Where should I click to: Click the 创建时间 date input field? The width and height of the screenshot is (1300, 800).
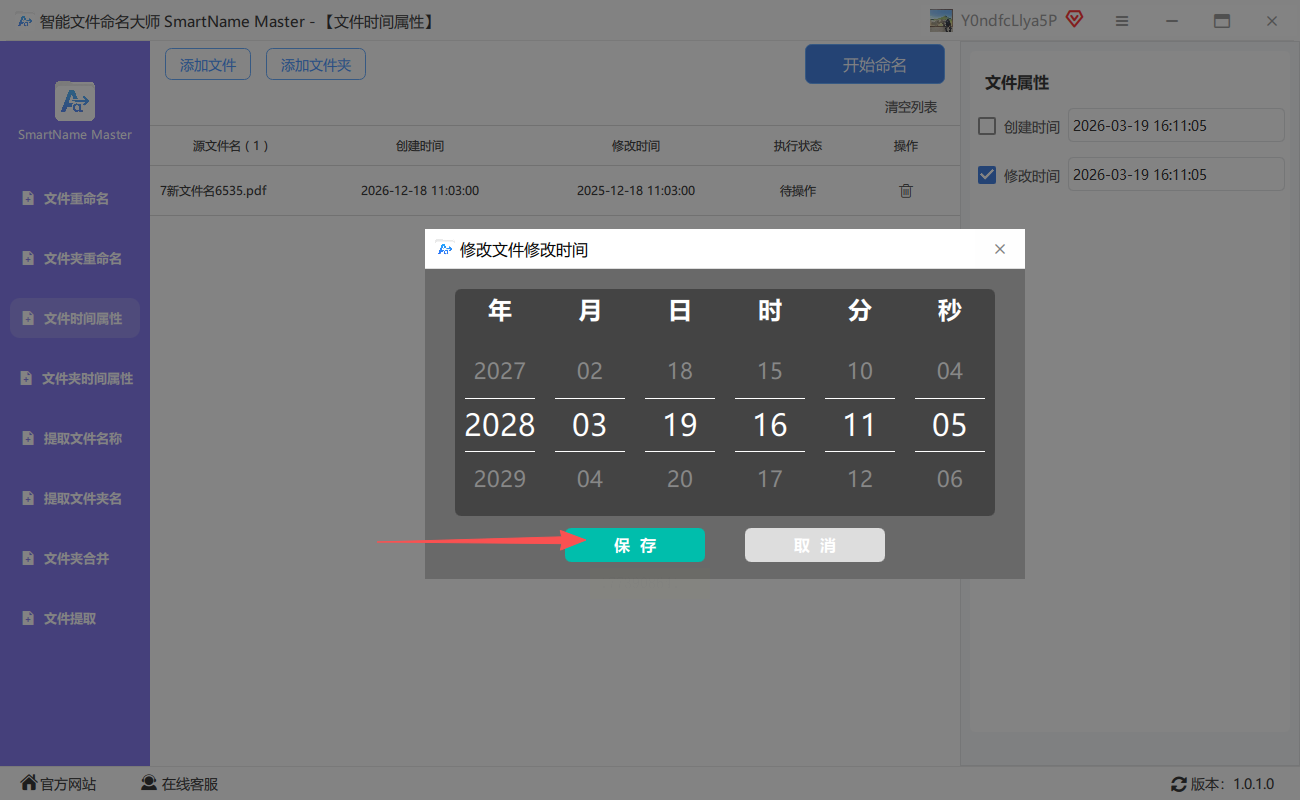tap(1176, 125)
